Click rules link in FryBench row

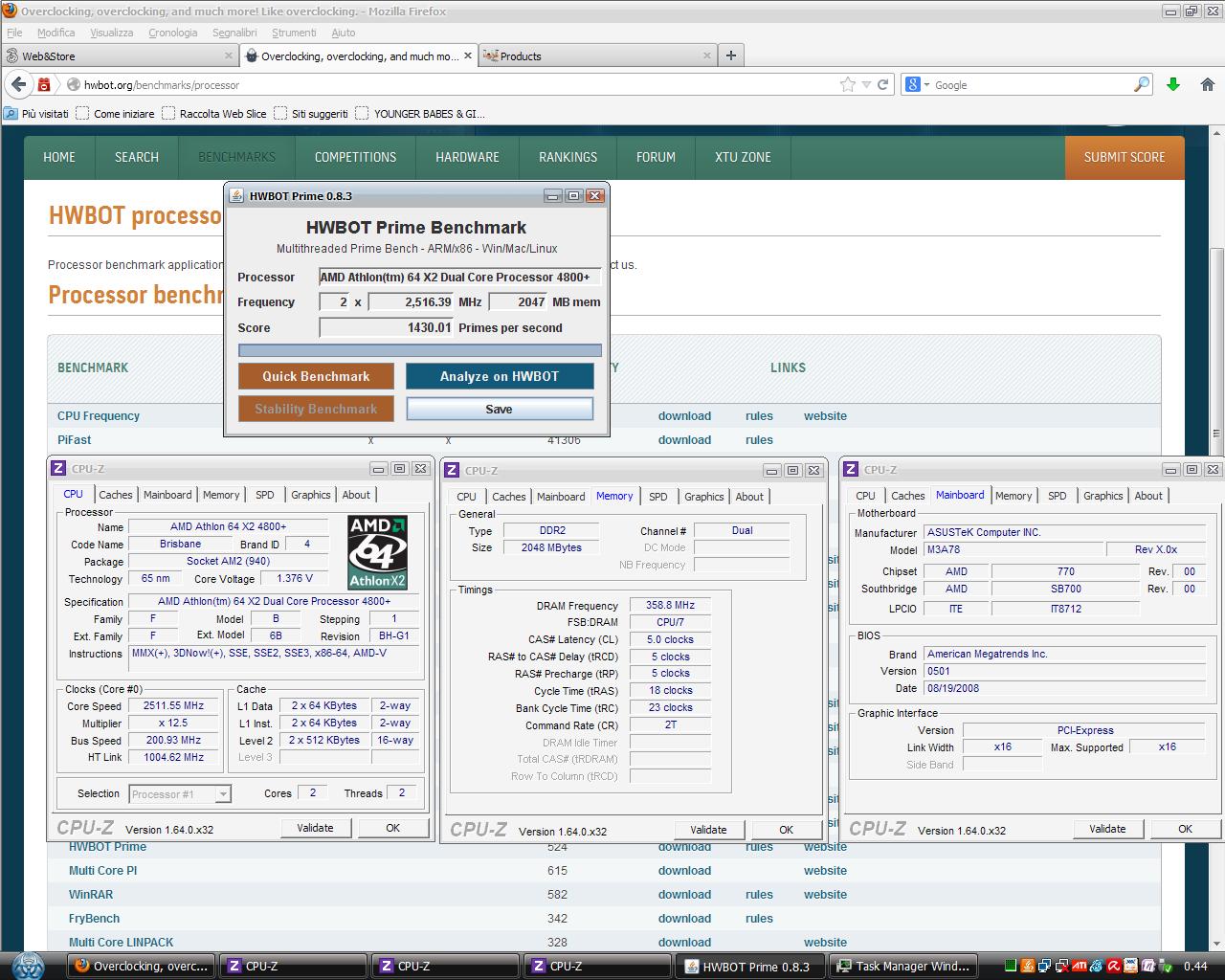pyautogui.click(x=759, y=919)
